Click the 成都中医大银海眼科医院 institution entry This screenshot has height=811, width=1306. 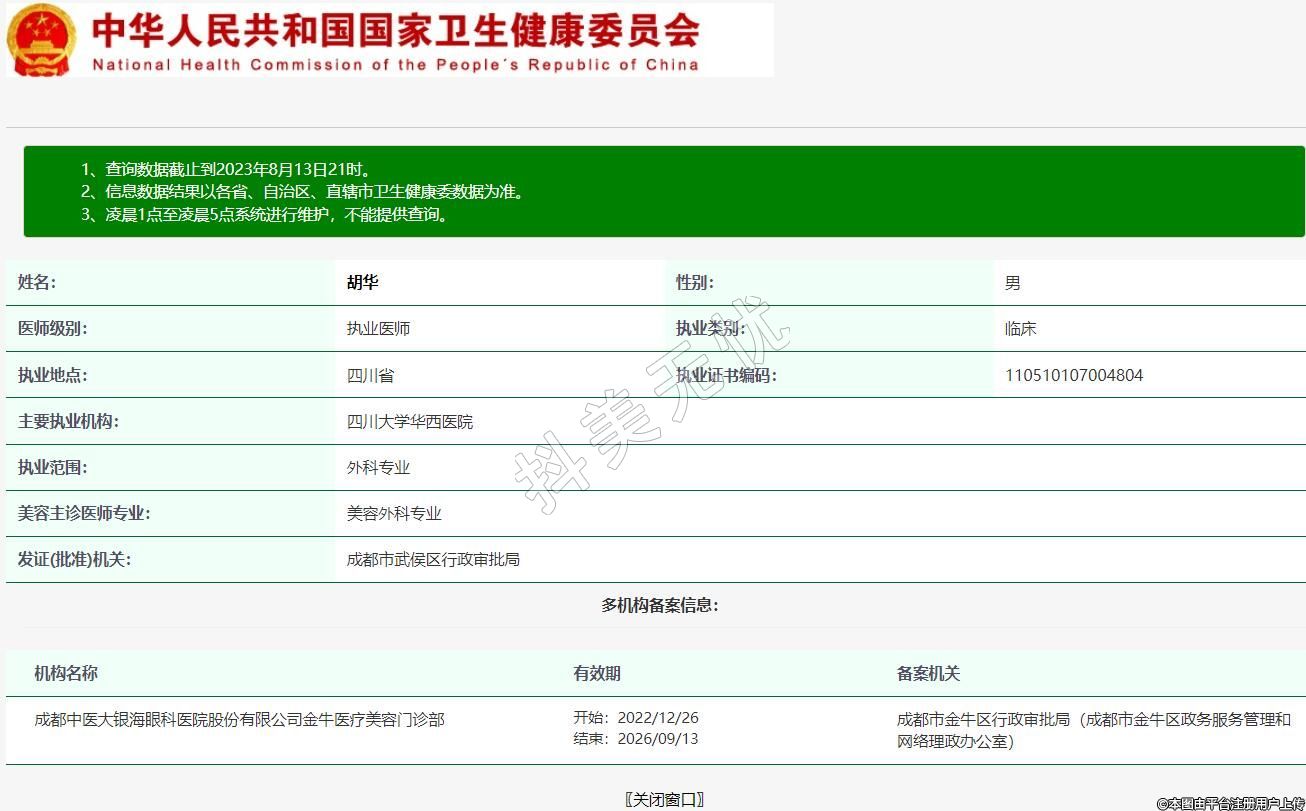(x=239, y=720)
